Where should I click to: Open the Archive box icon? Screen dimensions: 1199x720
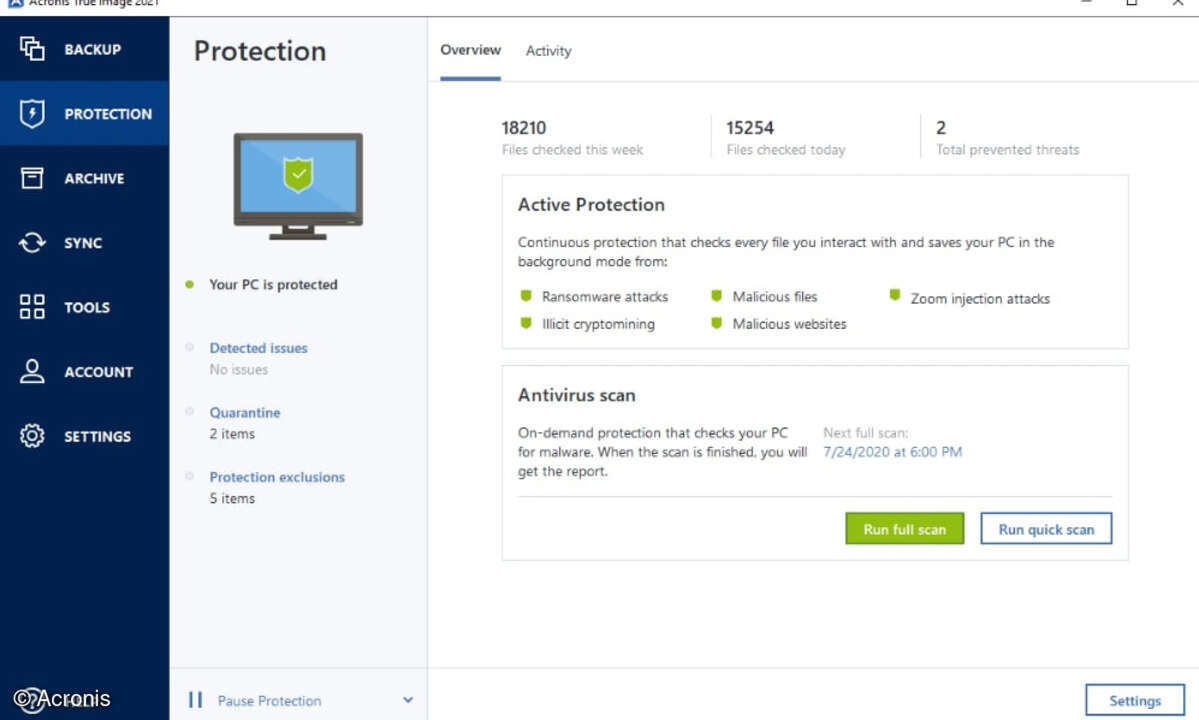tap(31, 178)
